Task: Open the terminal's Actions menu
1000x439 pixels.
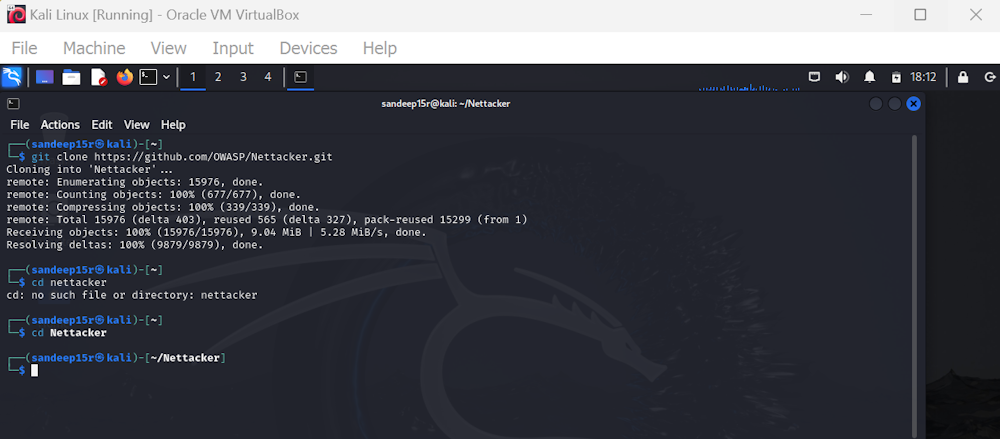Action: (60, 125)
